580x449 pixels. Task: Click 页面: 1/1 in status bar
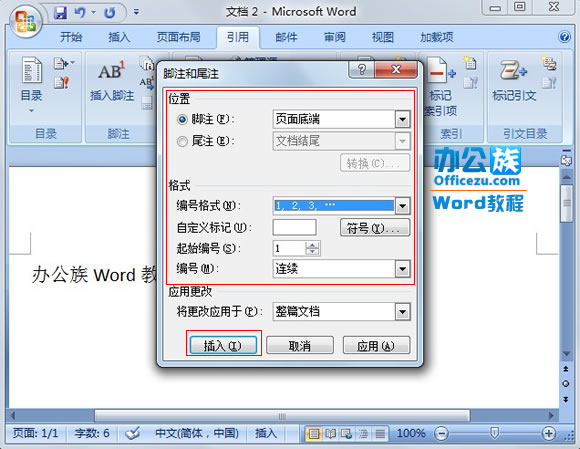36,433
